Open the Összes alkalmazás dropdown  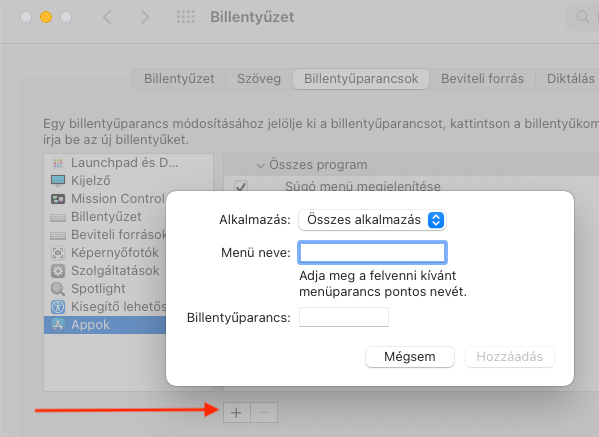pos(372,220)
